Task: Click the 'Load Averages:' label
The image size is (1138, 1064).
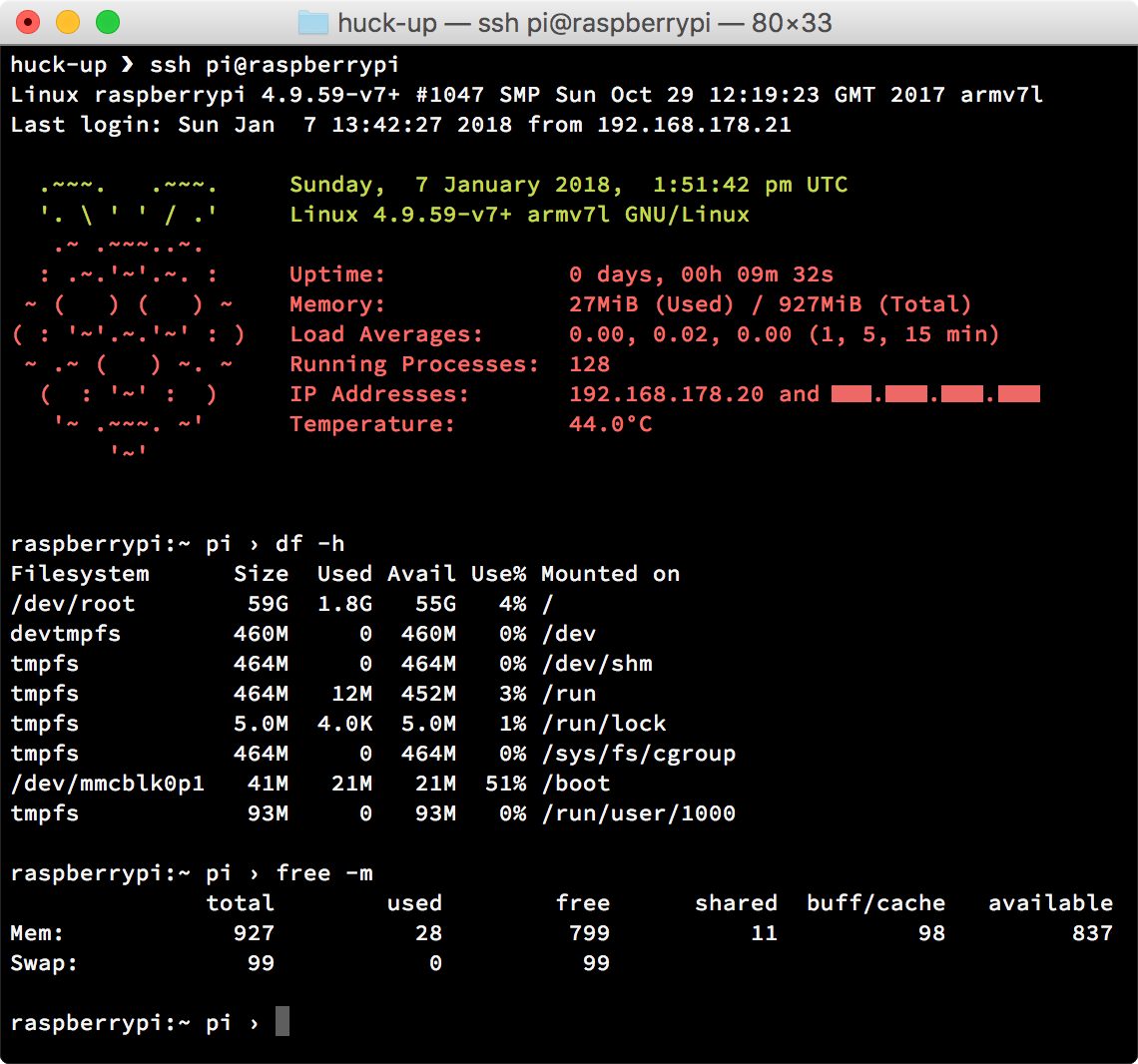Action: pos(386,334)
